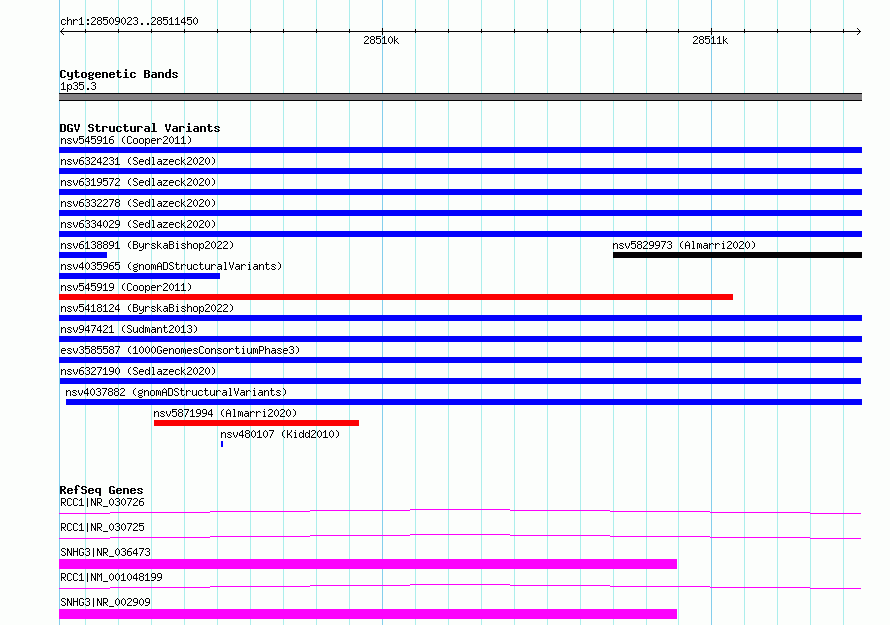Click the long red bar under nsv545919
The image size is (890, 625).
396,297
